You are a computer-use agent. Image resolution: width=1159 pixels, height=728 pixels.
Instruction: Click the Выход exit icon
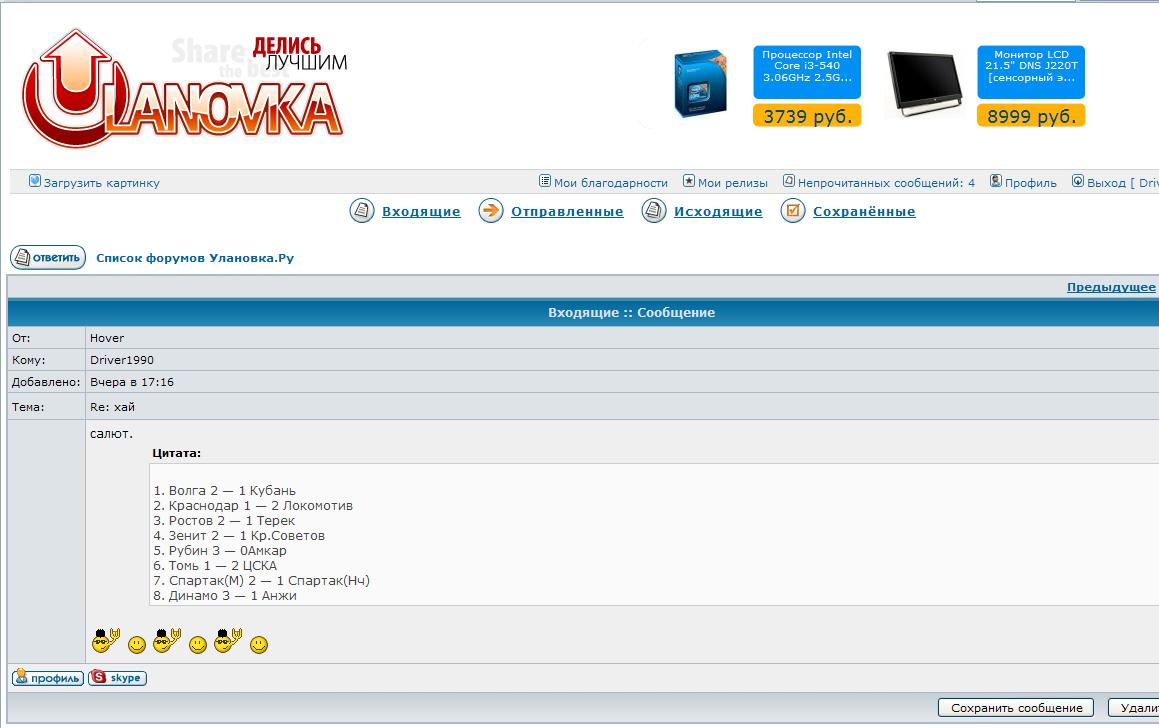[1076, 181]
